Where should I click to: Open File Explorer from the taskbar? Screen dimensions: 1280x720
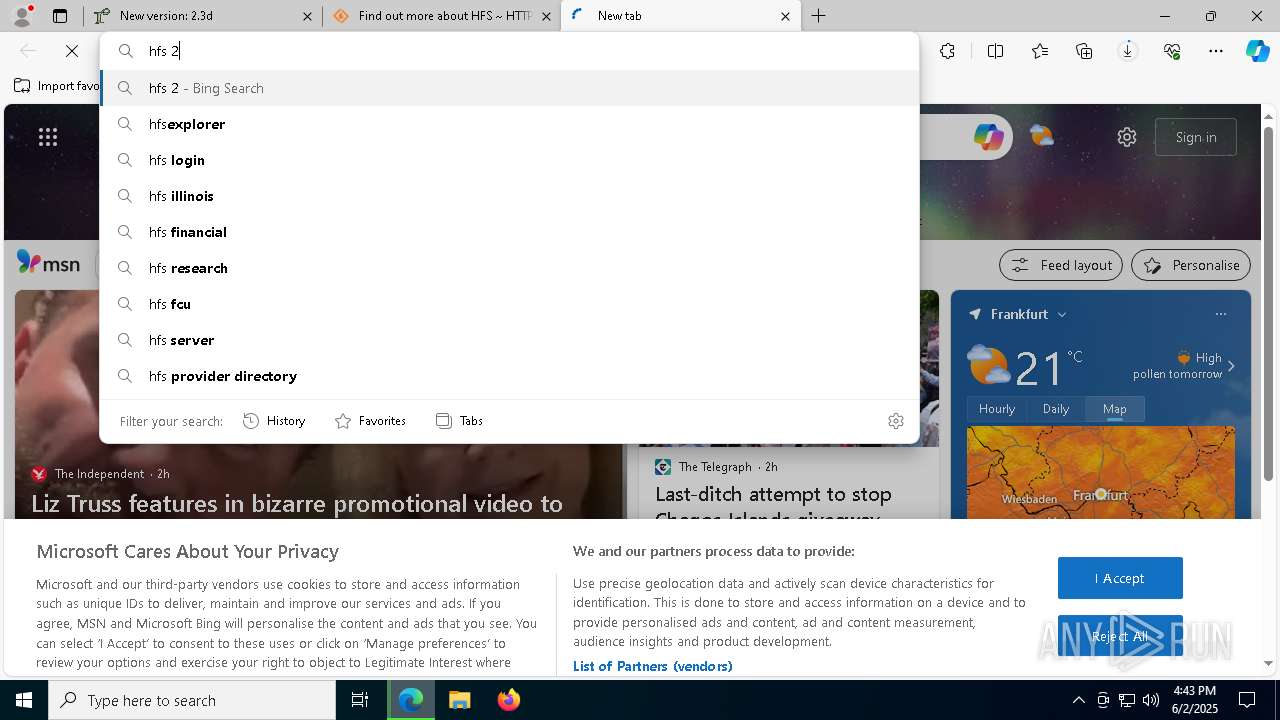(x=459, y=700)
